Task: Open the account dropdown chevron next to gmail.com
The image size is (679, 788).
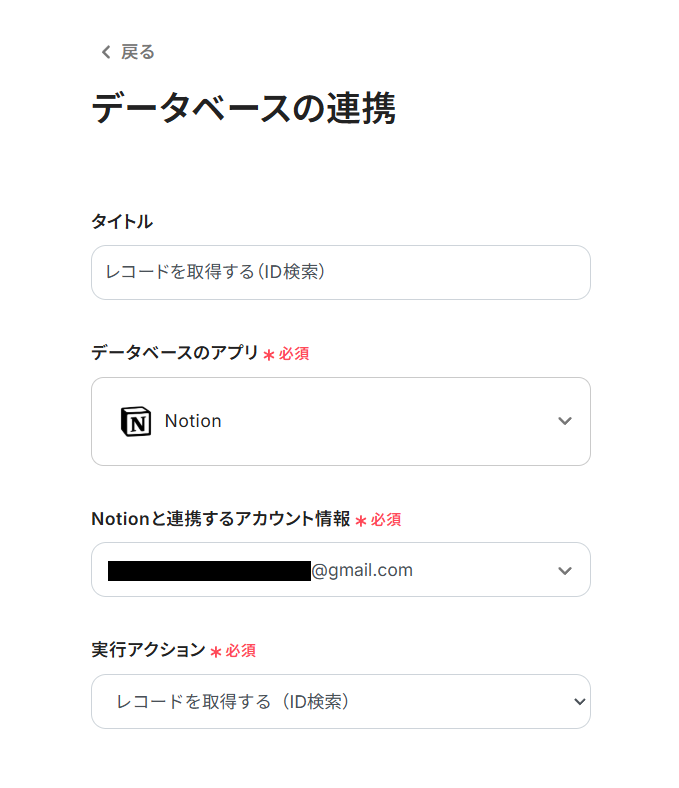Action: coord(564,570)
